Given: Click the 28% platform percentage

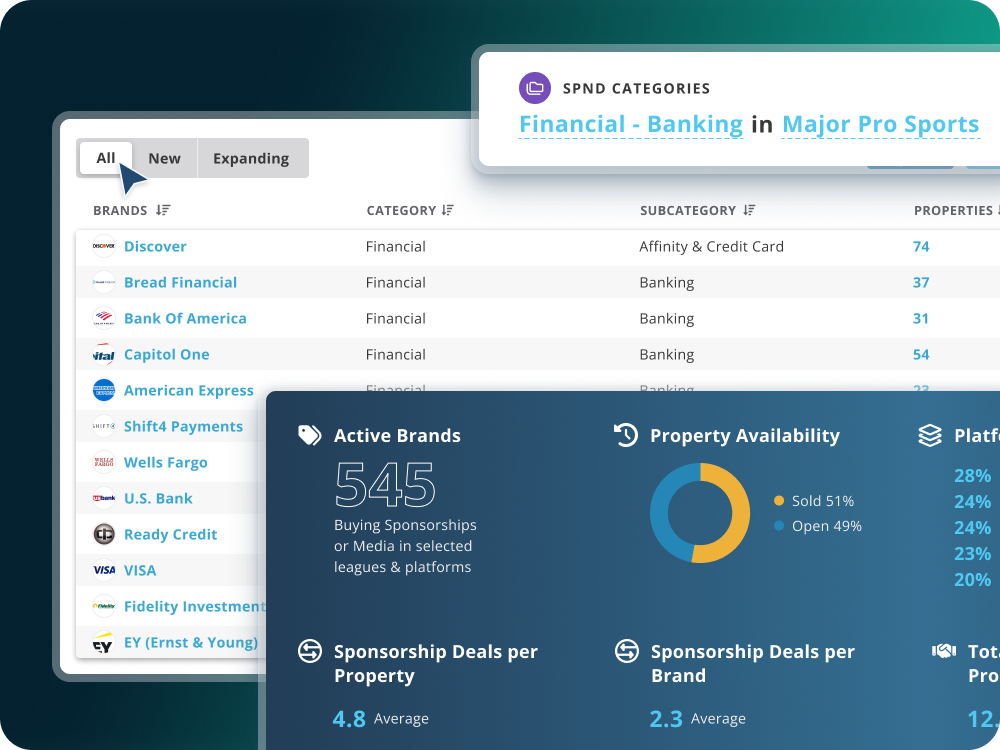Looking at the screenshot, I should (x=973, y=476).
